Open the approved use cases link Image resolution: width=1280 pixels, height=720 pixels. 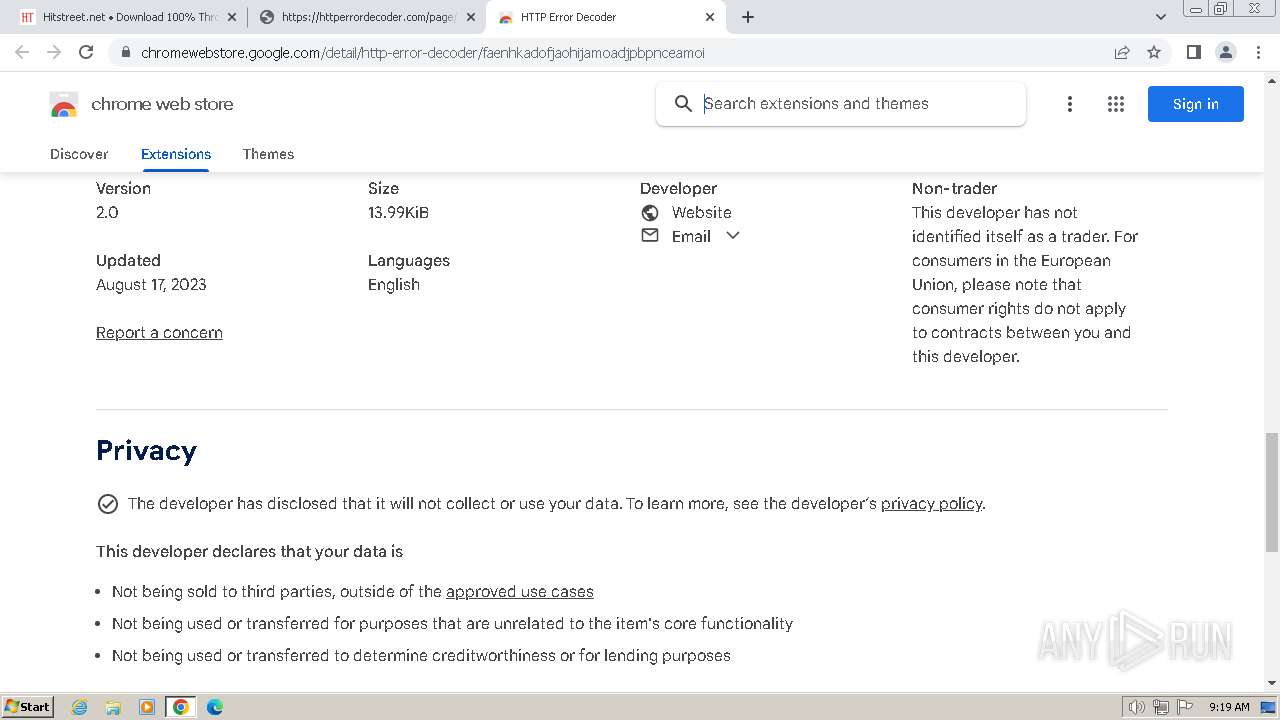pos(520,592)
